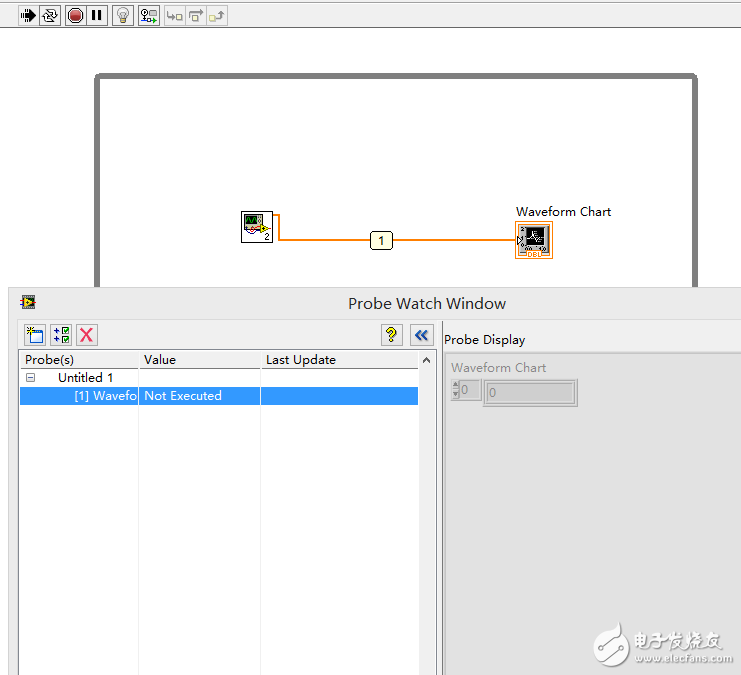Viewport: 741px width, 675px height.
Task: Click the Probe Watch Window title text
Action: pos(427,303)
